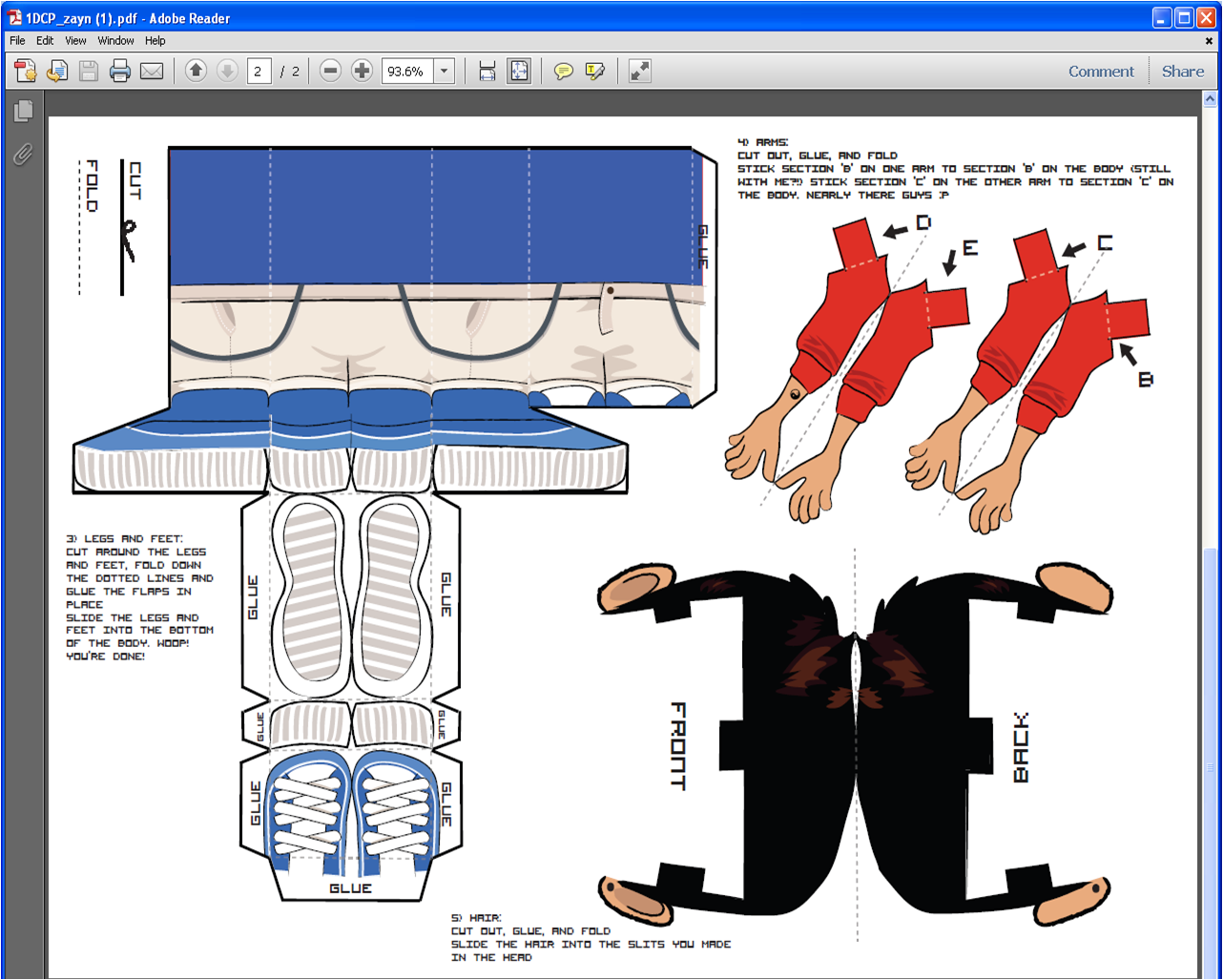The image size is (1223, 980).
Task: Click the arm label letter 'B'
Action: (1145, 380)
